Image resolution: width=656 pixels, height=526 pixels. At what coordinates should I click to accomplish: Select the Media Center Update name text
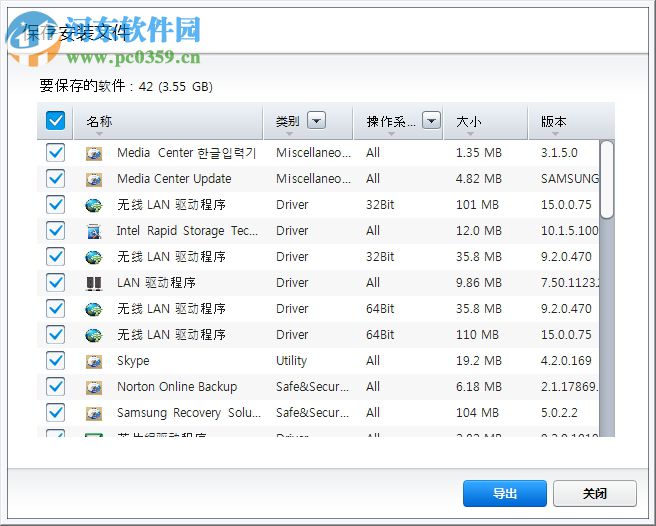(x=174, y=179)
